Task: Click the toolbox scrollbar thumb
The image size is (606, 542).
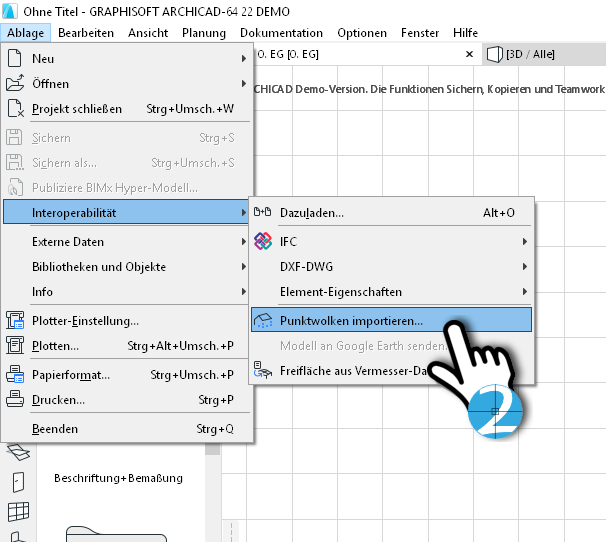Action: pos(213,448)
